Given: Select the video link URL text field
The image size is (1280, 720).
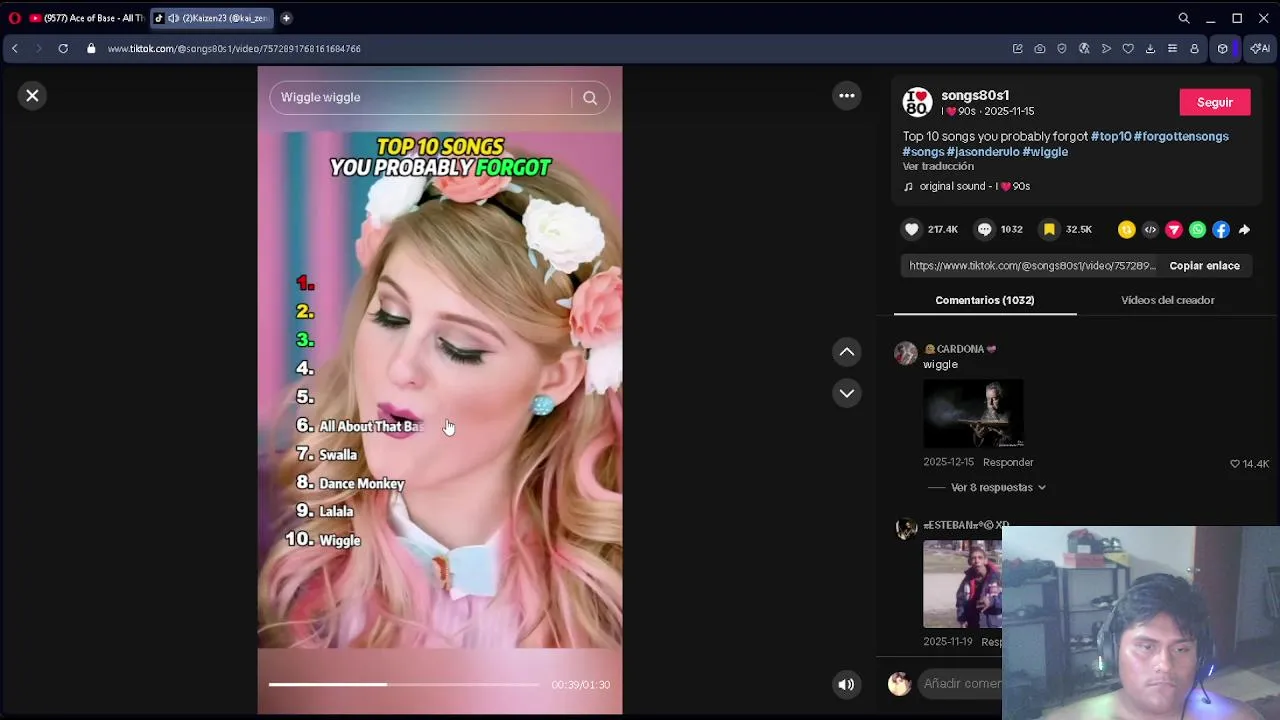Looking at the screenshot, I should tap(1031, 266).
